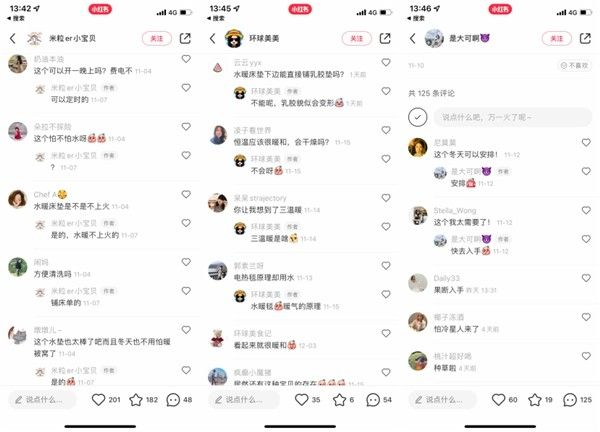Like the comment 你让我想到了三温暖
The height and width of the screenshot is (432, 600).
tap(386, 198)
